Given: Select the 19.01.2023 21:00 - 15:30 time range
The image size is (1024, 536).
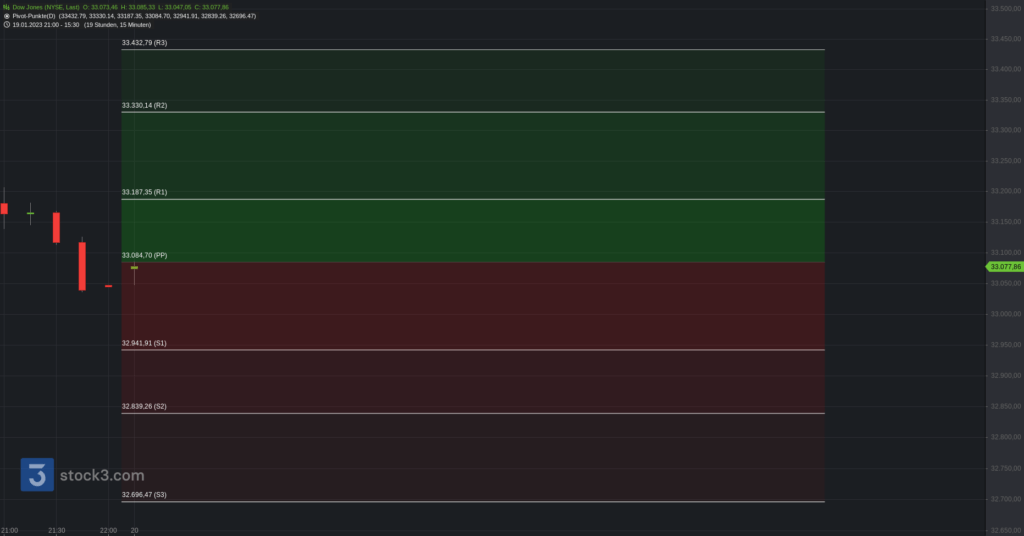Looking at the screenshot, I should tap(46, 24).
